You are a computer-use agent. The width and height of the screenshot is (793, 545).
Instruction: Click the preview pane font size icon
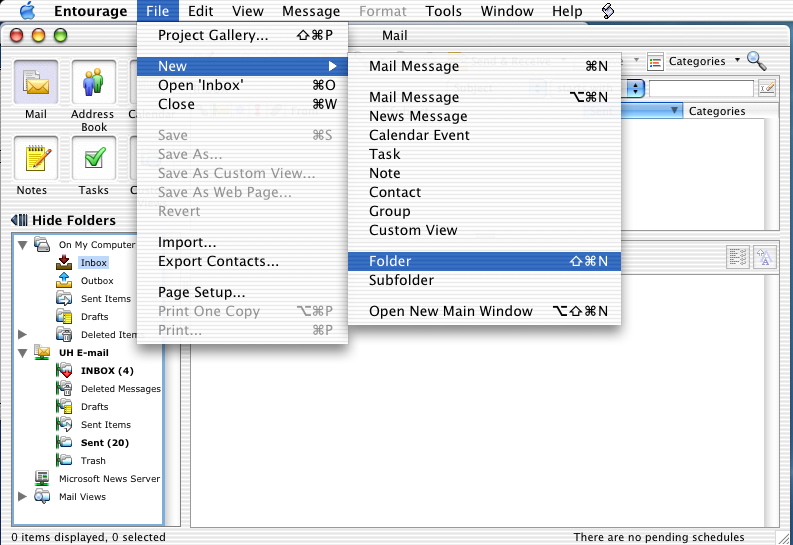pyautogui.click(x=765, y=257)
